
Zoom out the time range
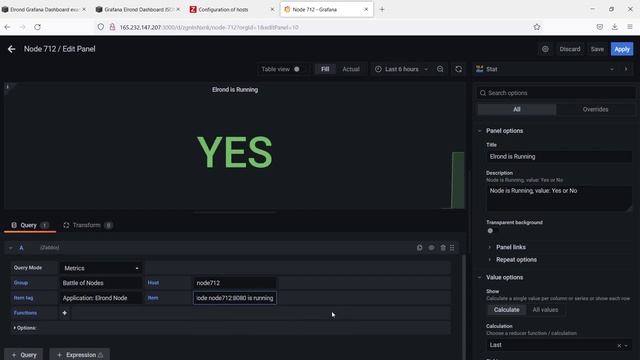coord(440,69)
